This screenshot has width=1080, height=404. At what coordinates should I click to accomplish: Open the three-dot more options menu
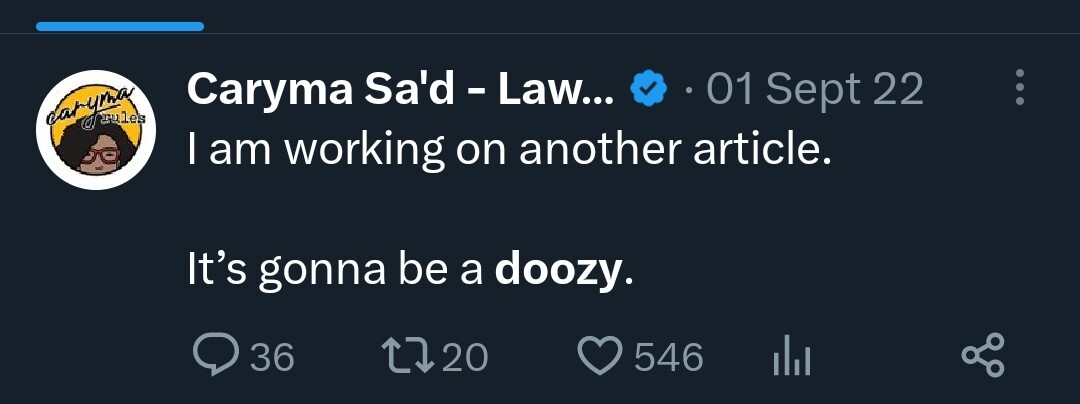[x=1019, y=88]
